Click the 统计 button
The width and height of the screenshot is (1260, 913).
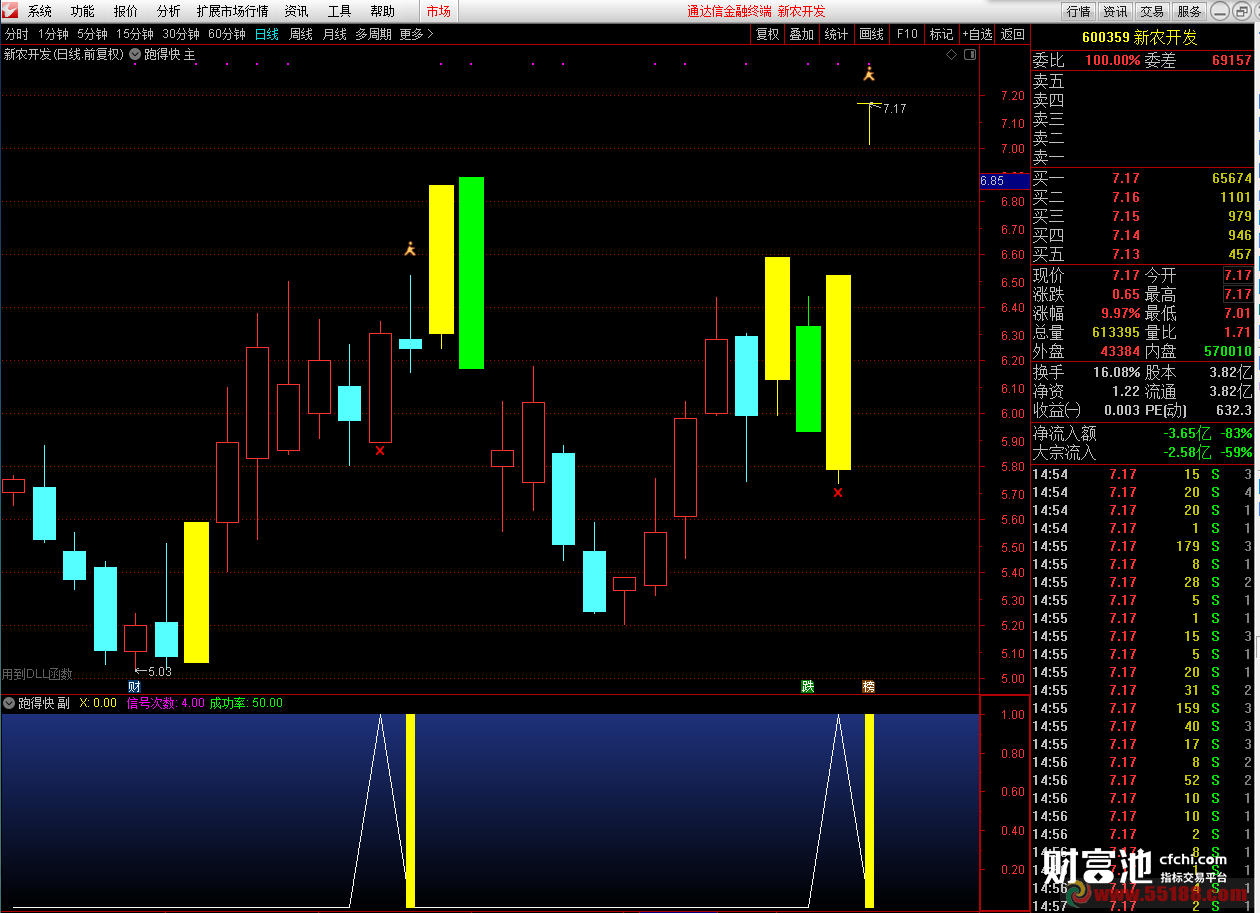[x=836, y=34]
